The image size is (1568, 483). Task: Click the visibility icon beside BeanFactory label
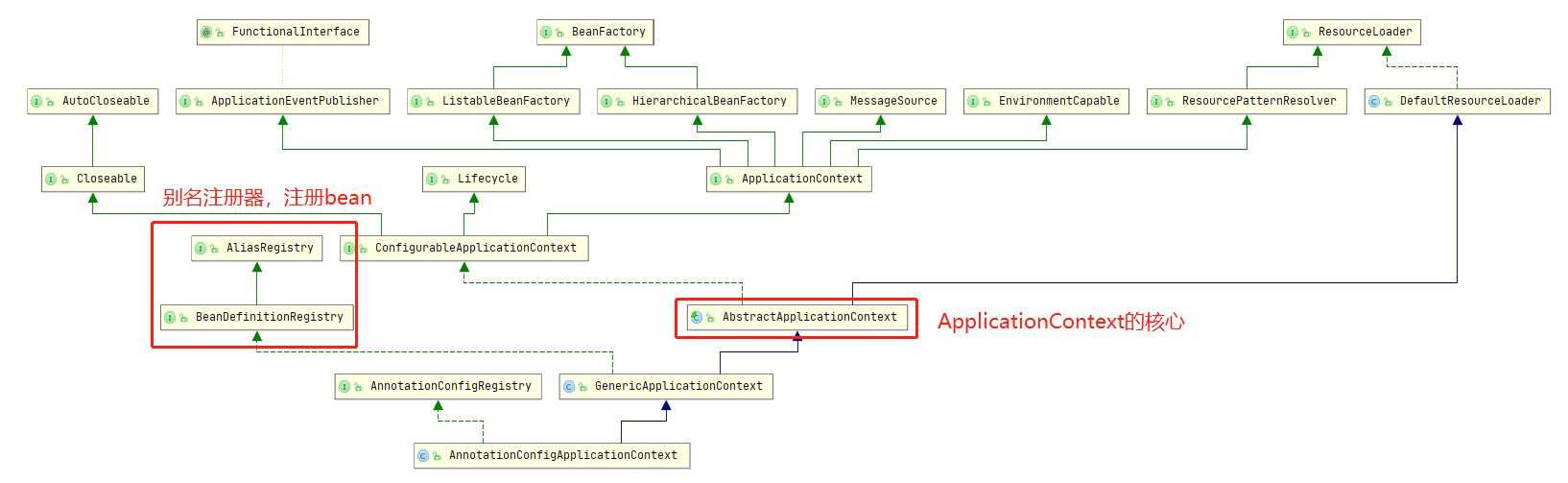[560, 34]
